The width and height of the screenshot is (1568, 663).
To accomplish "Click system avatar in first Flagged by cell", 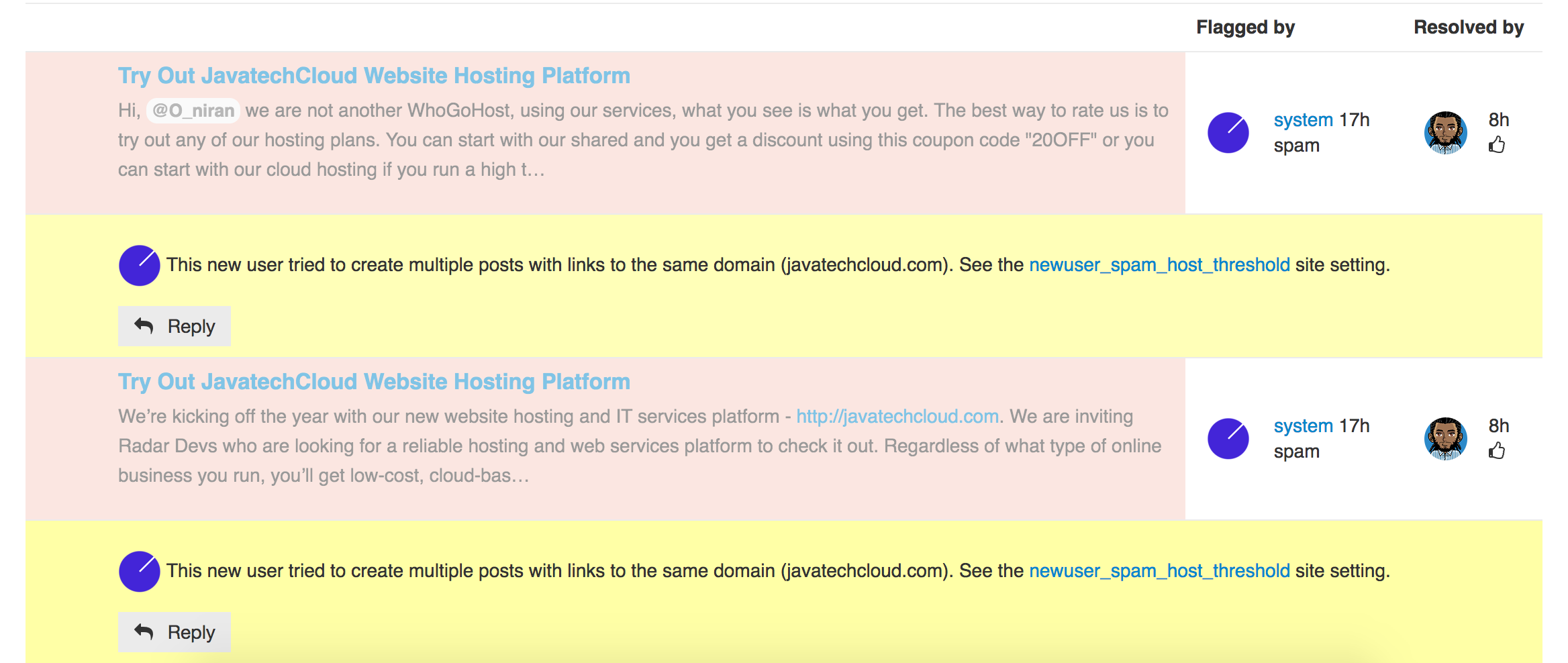I will pyautogui.click(x=1228, y=133).
